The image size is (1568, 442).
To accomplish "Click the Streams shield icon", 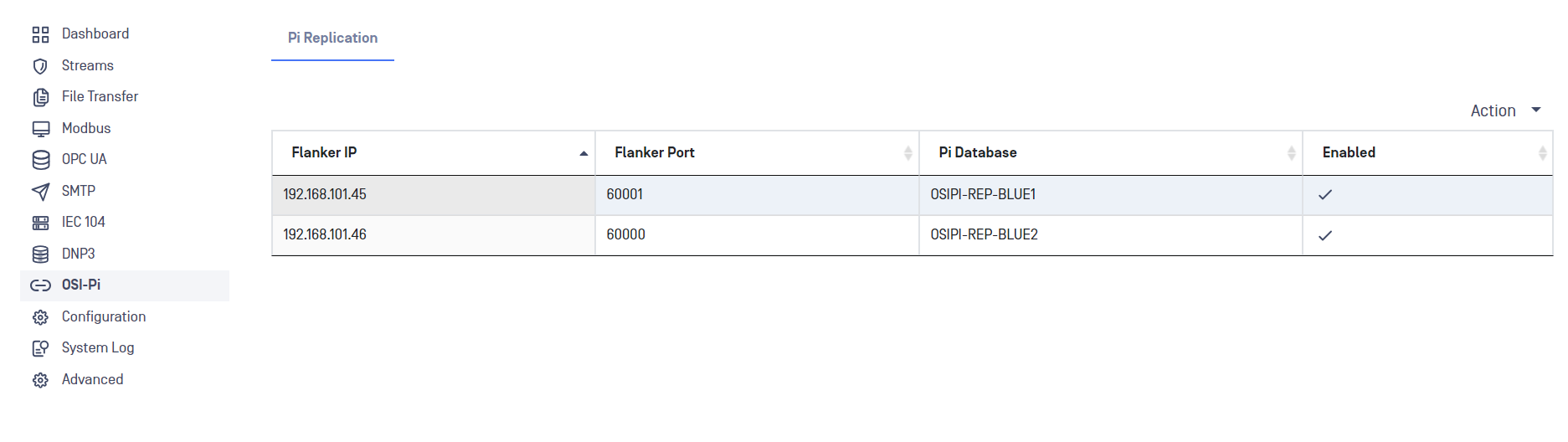I will tap(40, 66).
